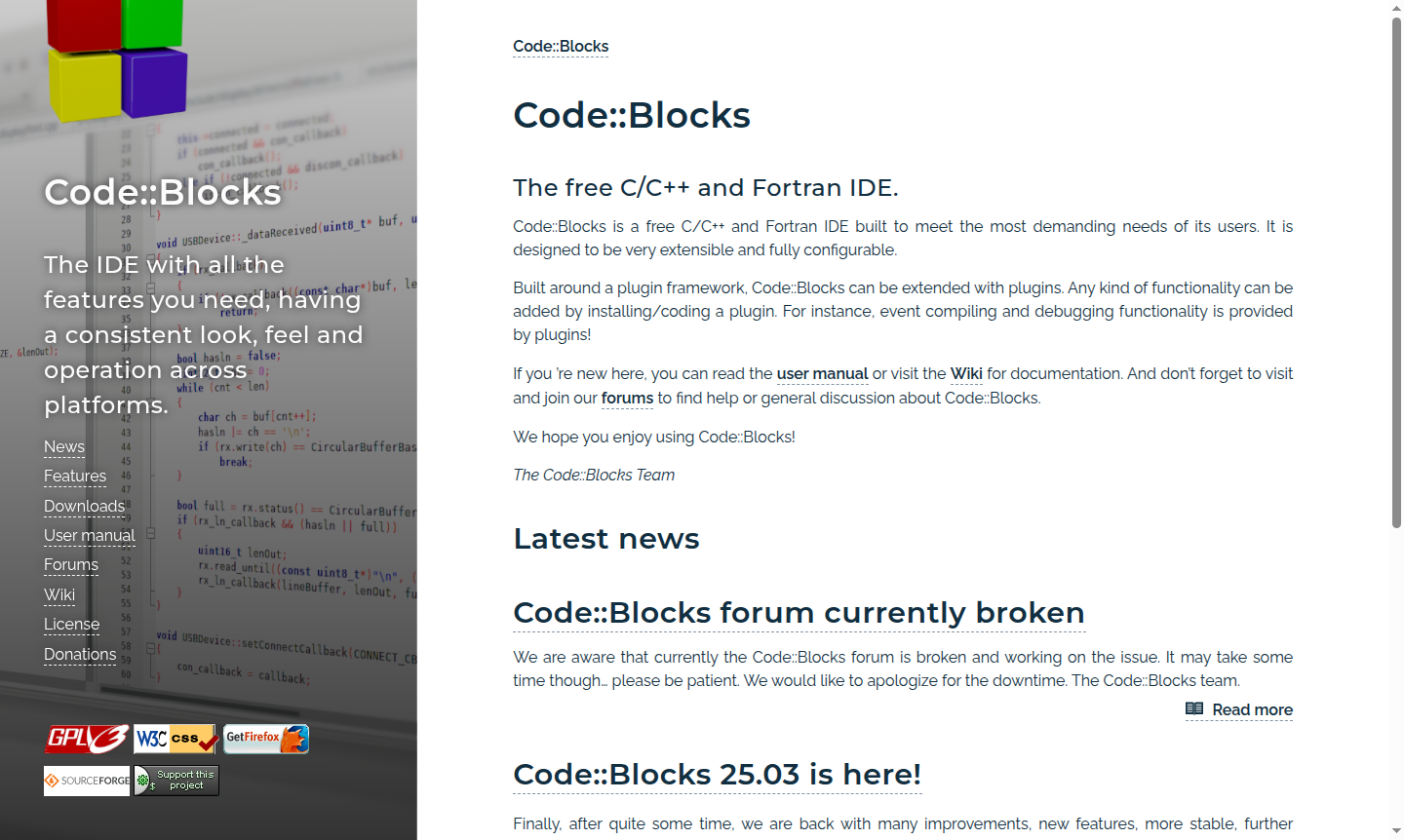
Task: Open the Donations page
Action: (x=80, y=654)
